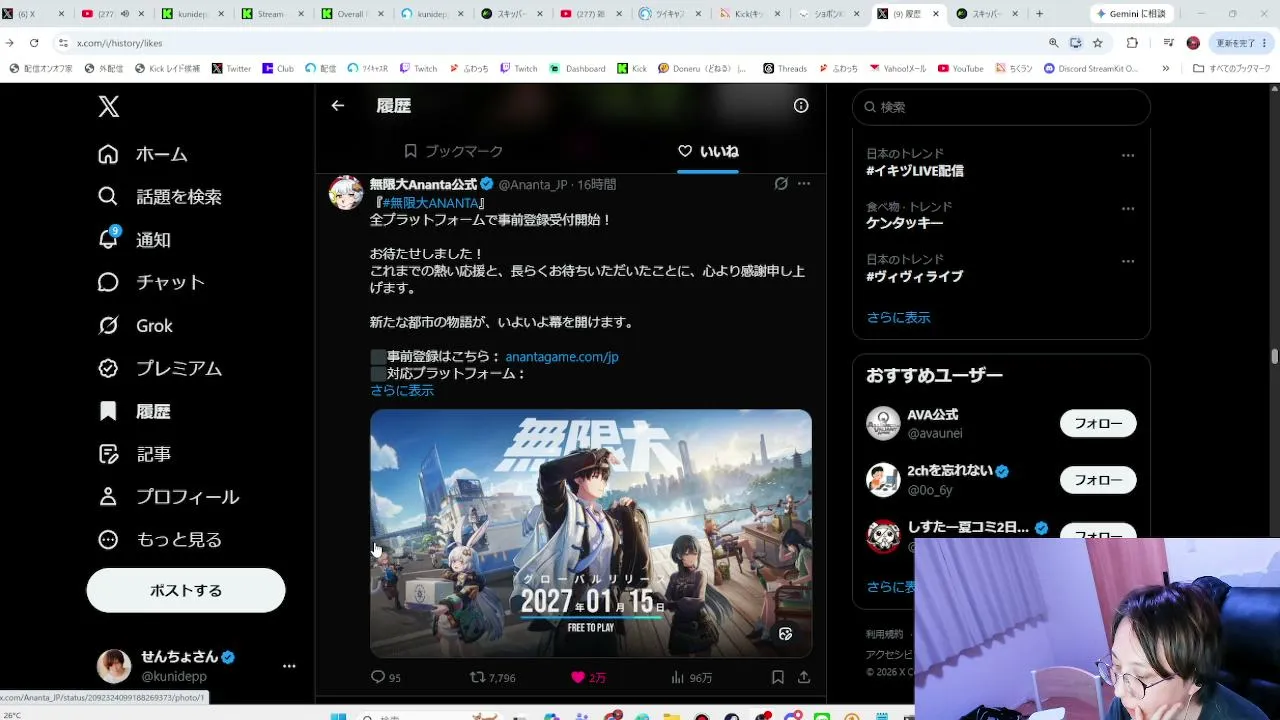This screenshot has width=1280, height=720.
Task: Click the 無限大Ananta公式 profile avatar
Action: (346, 192)
